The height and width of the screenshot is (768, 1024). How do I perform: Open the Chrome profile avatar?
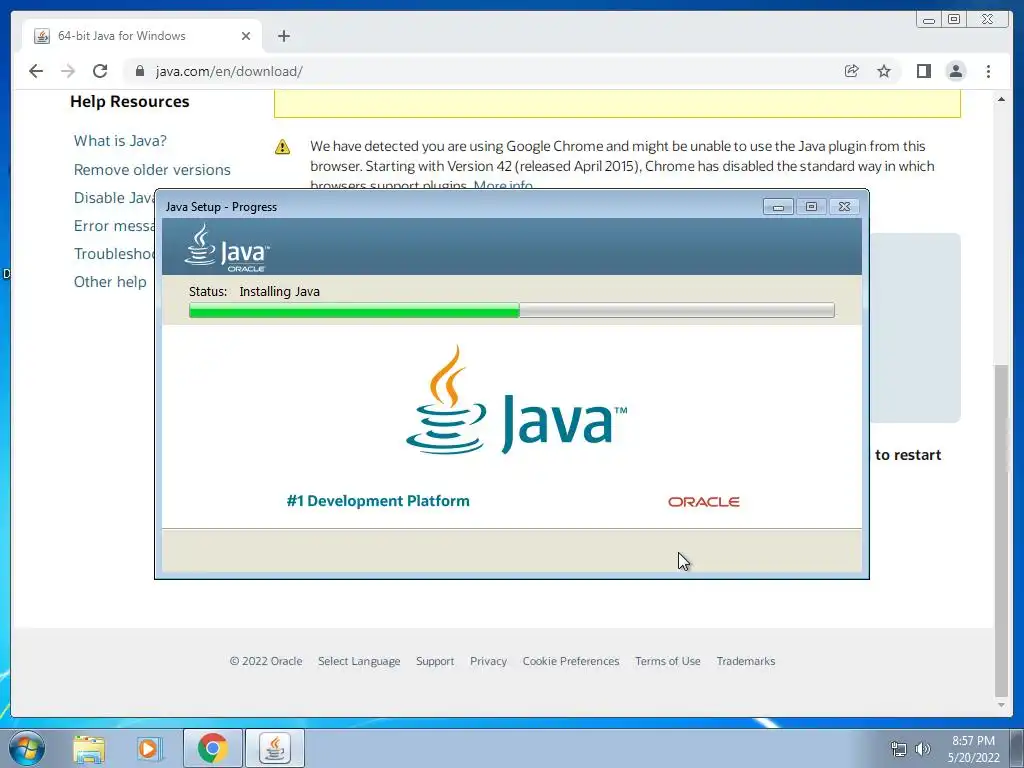[955, 71]
